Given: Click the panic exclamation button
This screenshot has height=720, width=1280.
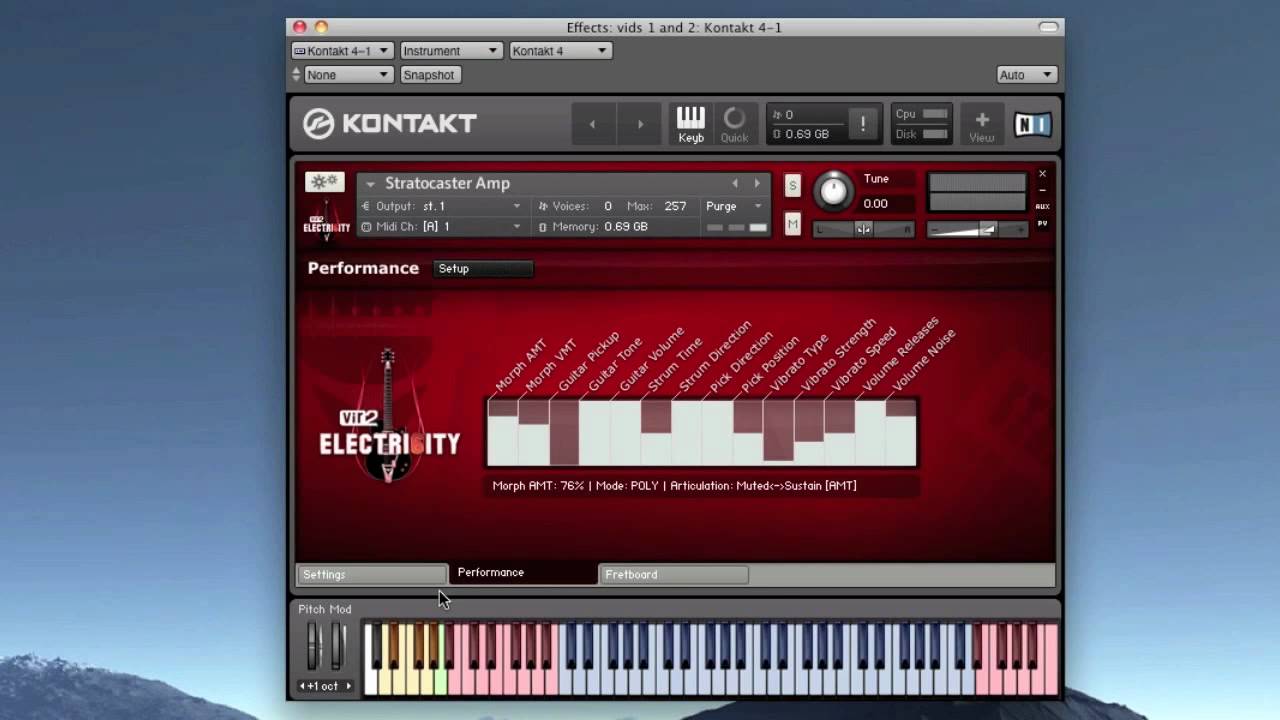Looking at the screenshot, I should click(863, 124).
